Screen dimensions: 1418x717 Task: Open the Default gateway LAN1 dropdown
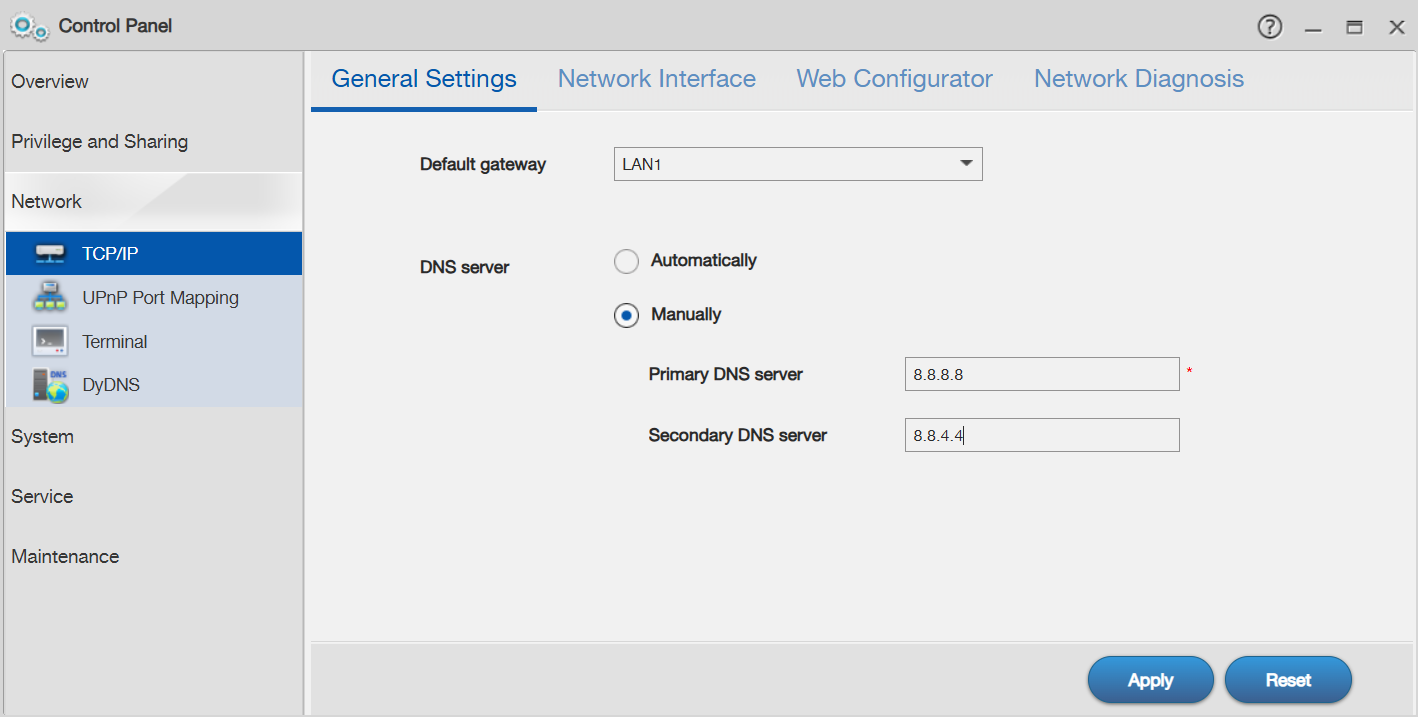coord(798,164)
